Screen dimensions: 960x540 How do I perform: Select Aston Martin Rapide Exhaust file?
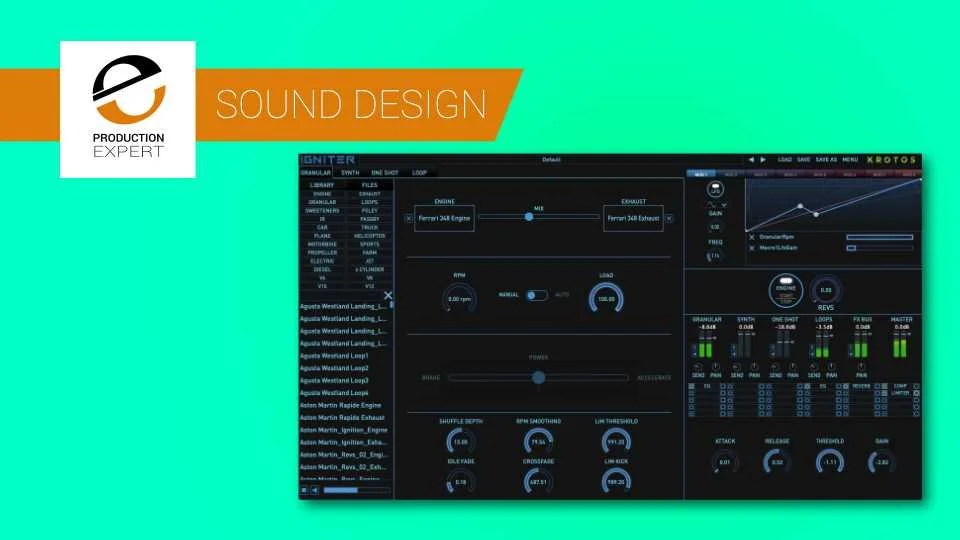pyautogui.click(x=342, y=418)
